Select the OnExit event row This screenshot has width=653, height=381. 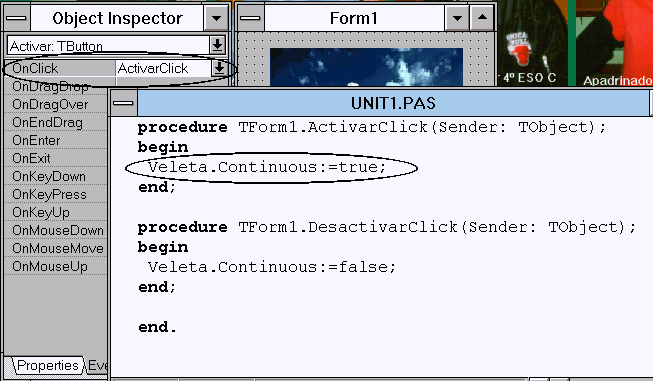(56, 158)
